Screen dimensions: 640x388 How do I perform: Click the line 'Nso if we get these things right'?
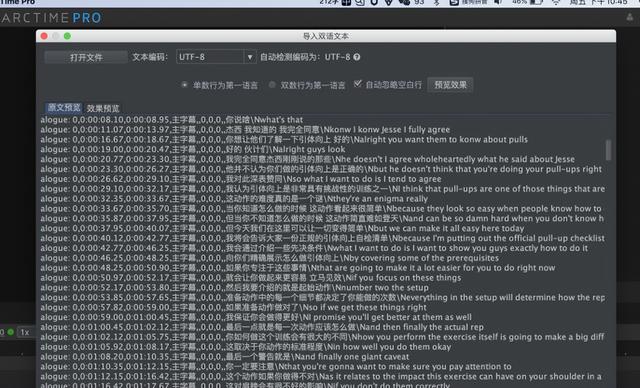pos(233,307)
